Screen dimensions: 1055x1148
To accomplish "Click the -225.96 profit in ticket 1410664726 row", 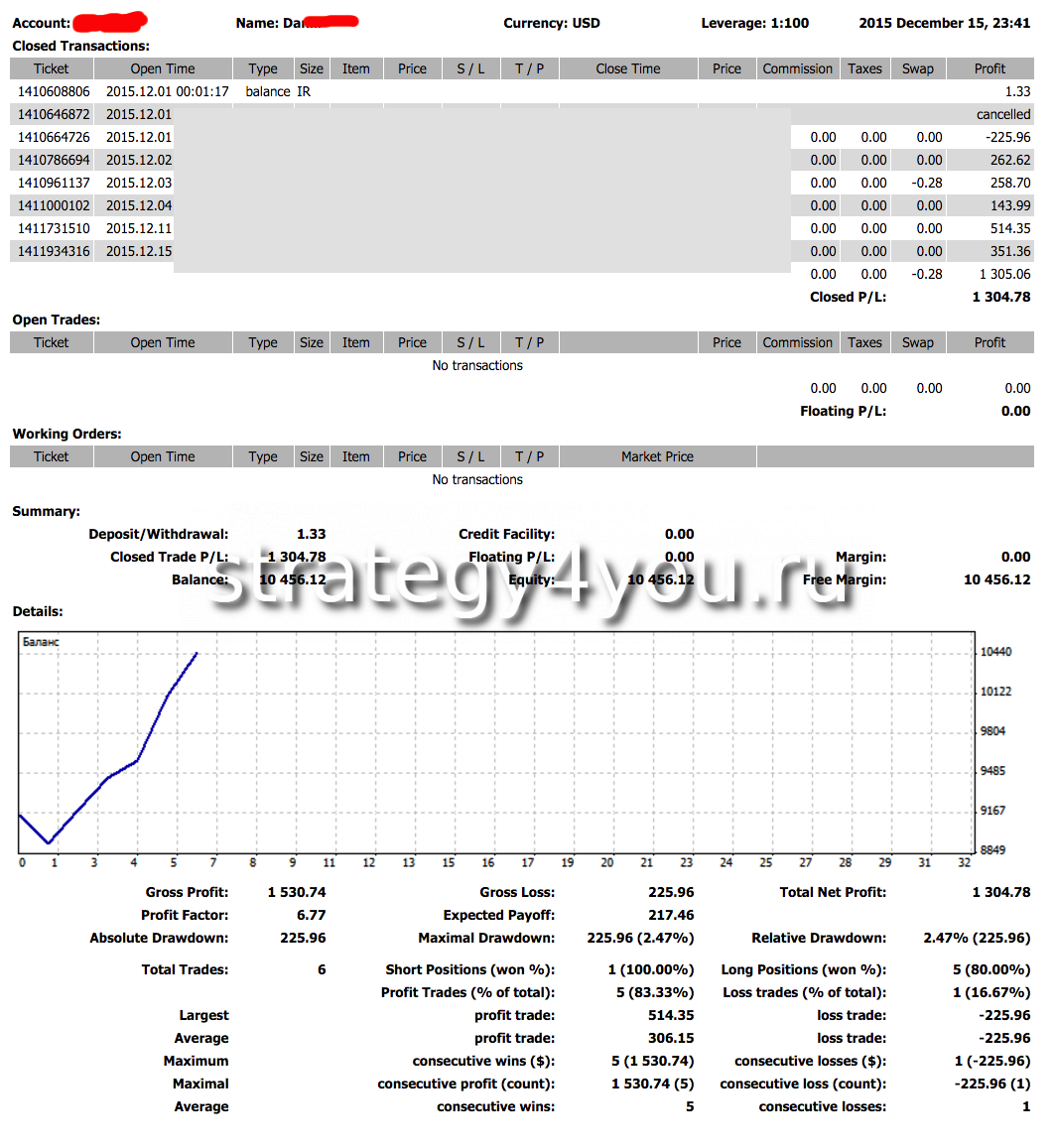I will point(1009,137).
